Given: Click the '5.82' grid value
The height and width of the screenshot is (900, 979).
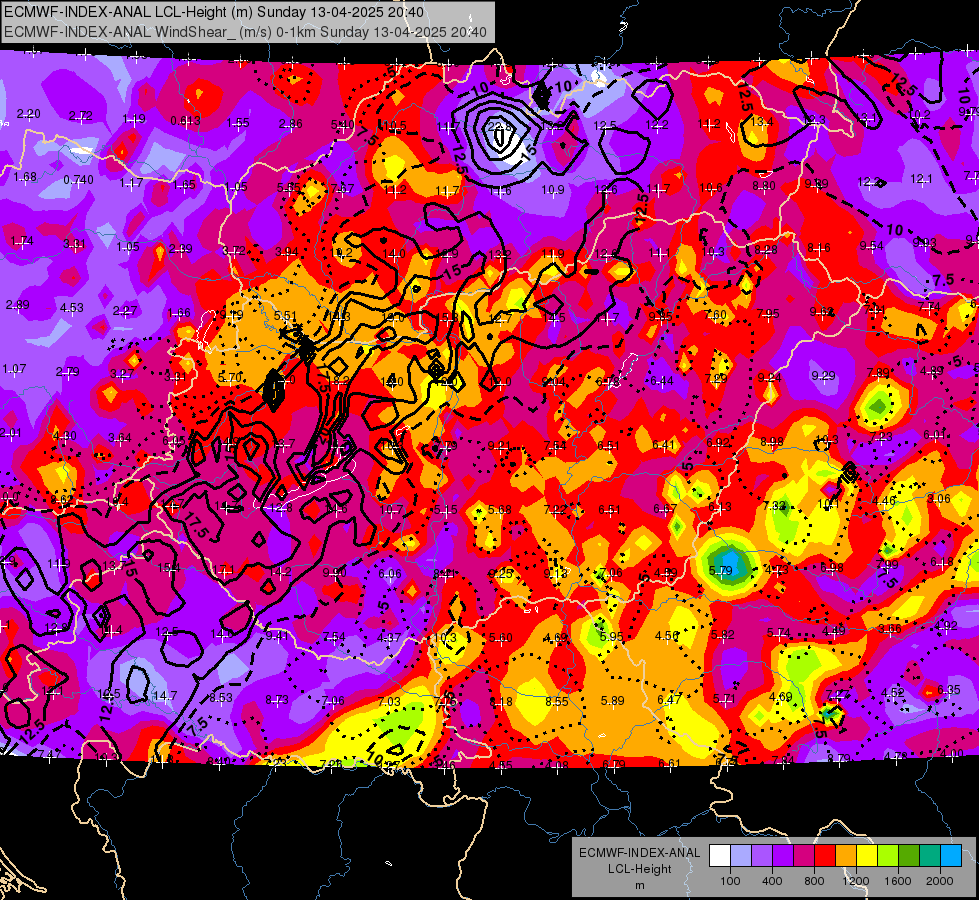Looking at the screenshot, I should [x=722, y=635].
